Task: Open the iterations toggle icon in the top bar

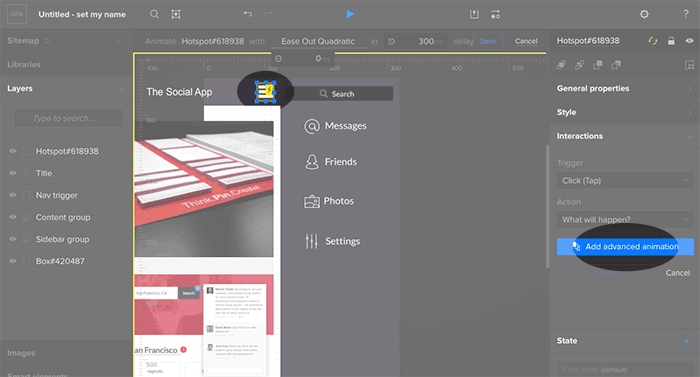Action: pyautogui.click(x=496, y=14)
